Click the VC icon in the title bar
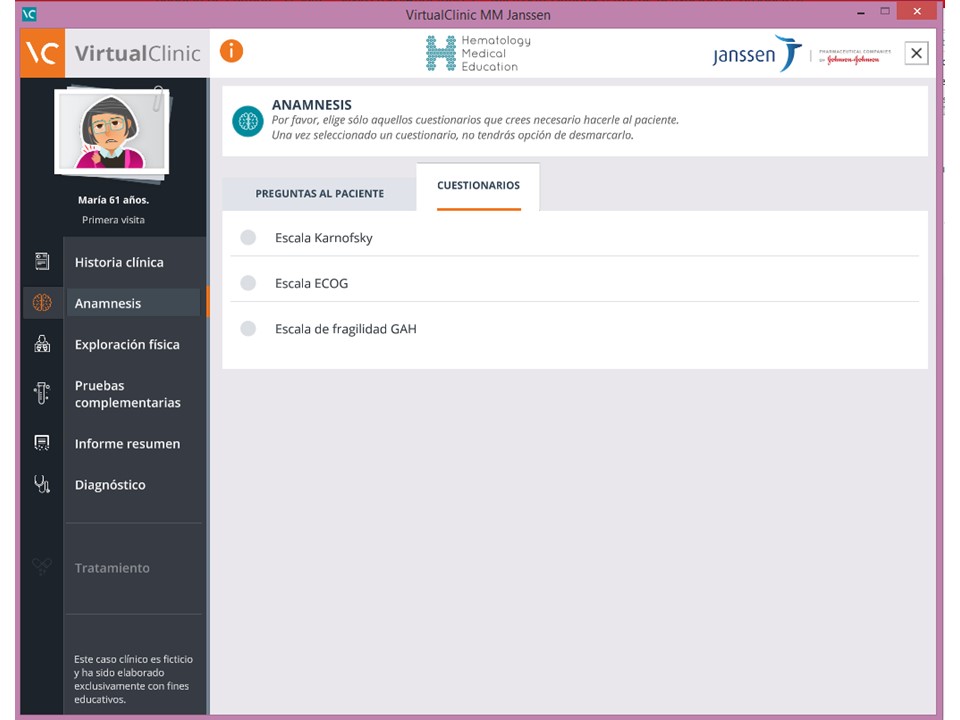This screenshot has height=720, width=960. (29, 13)
